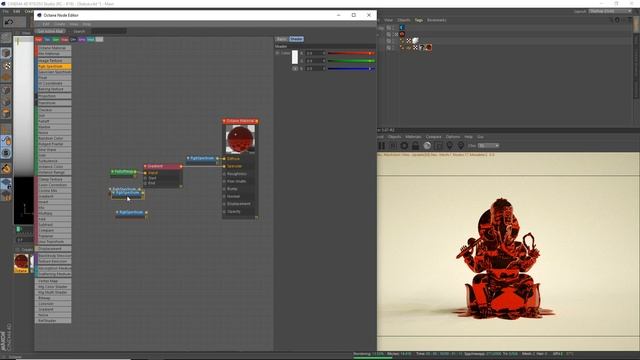Click the Mat filter button in node editor
640x360 pixels.
(39, 40)
